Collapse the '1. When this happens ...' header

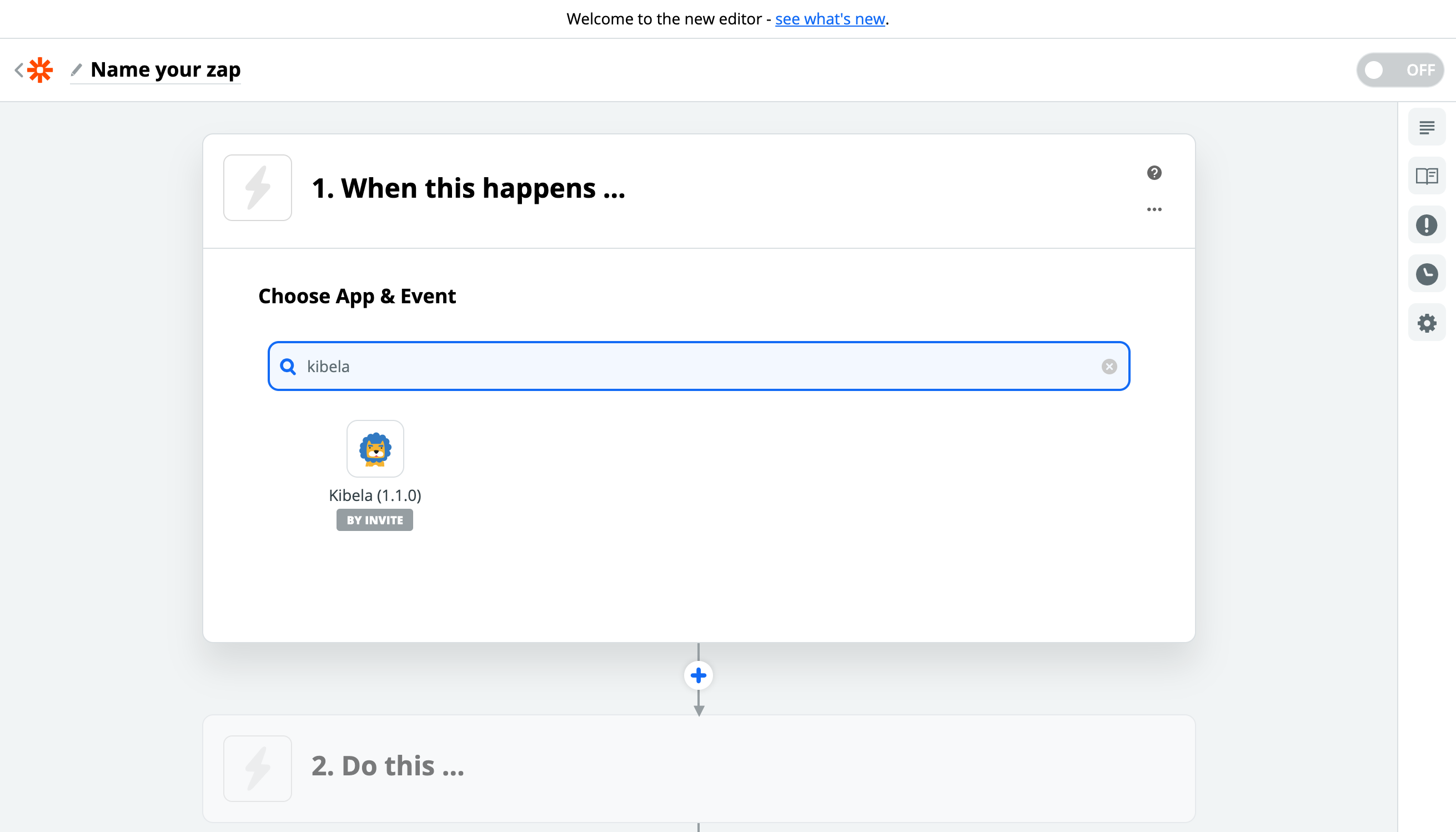click(468, 188)
